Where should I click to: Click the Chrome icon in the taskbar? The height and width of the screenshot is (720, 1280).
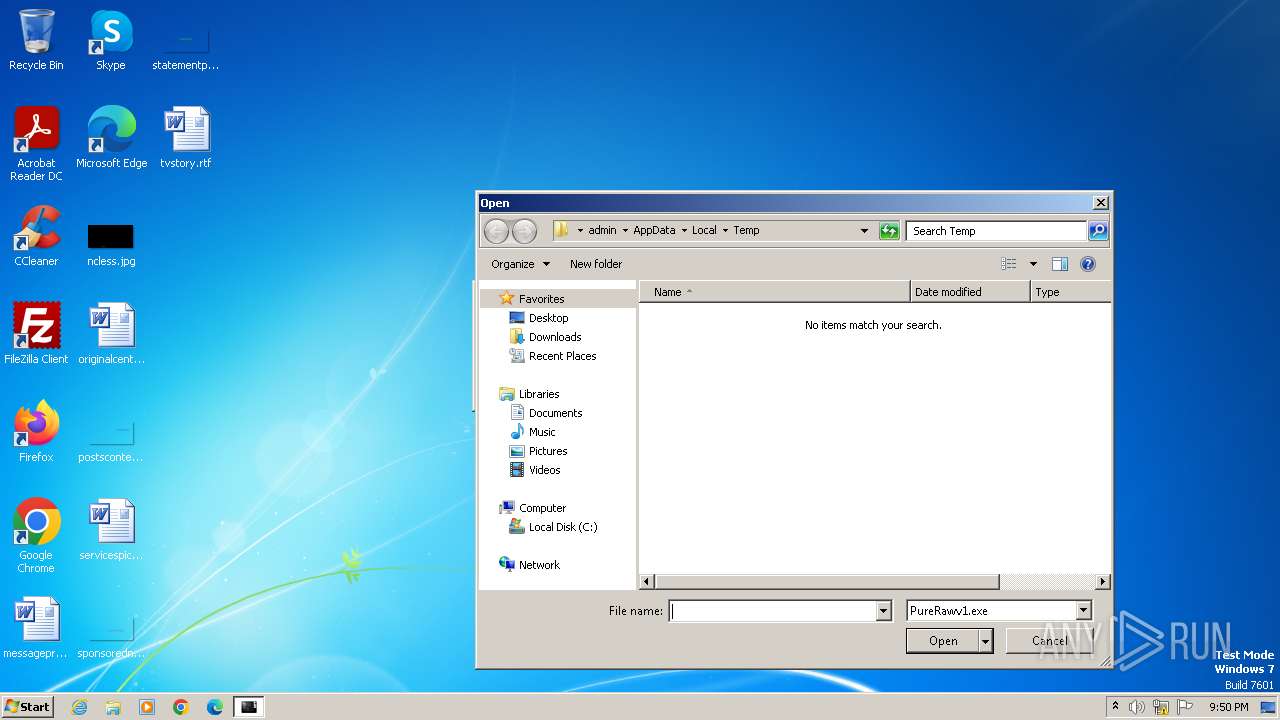point(181,707)
